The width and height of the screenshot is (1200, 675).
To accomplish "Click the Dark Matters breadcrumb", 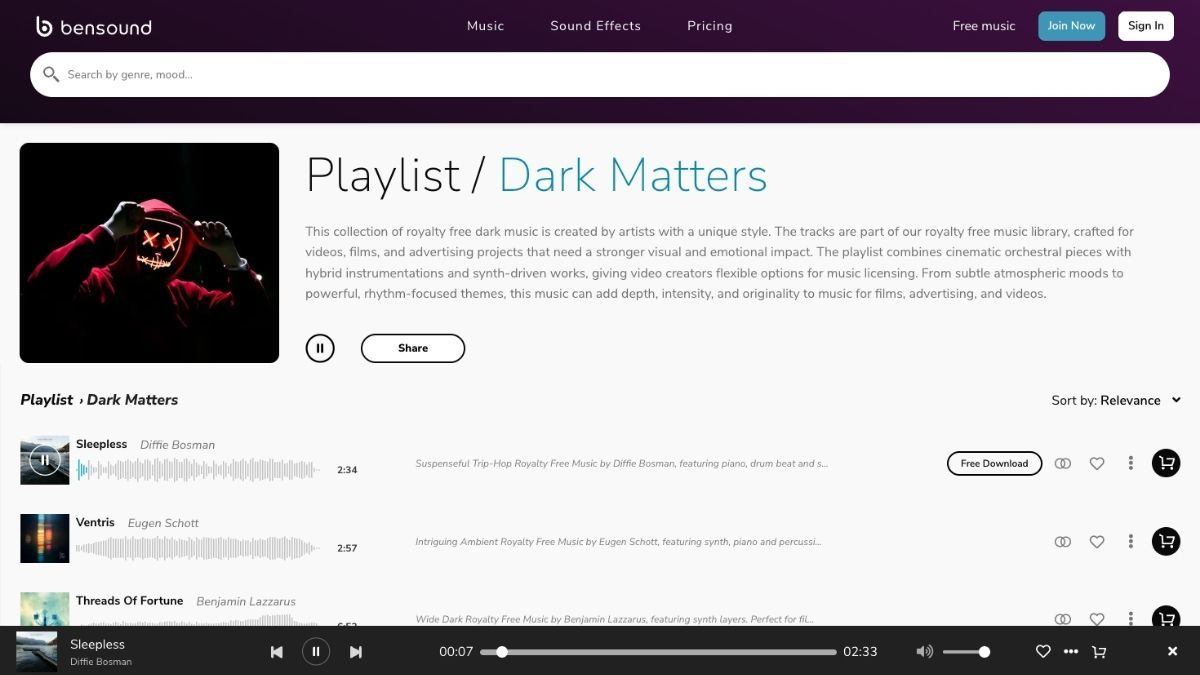I will tap(132, 400).
